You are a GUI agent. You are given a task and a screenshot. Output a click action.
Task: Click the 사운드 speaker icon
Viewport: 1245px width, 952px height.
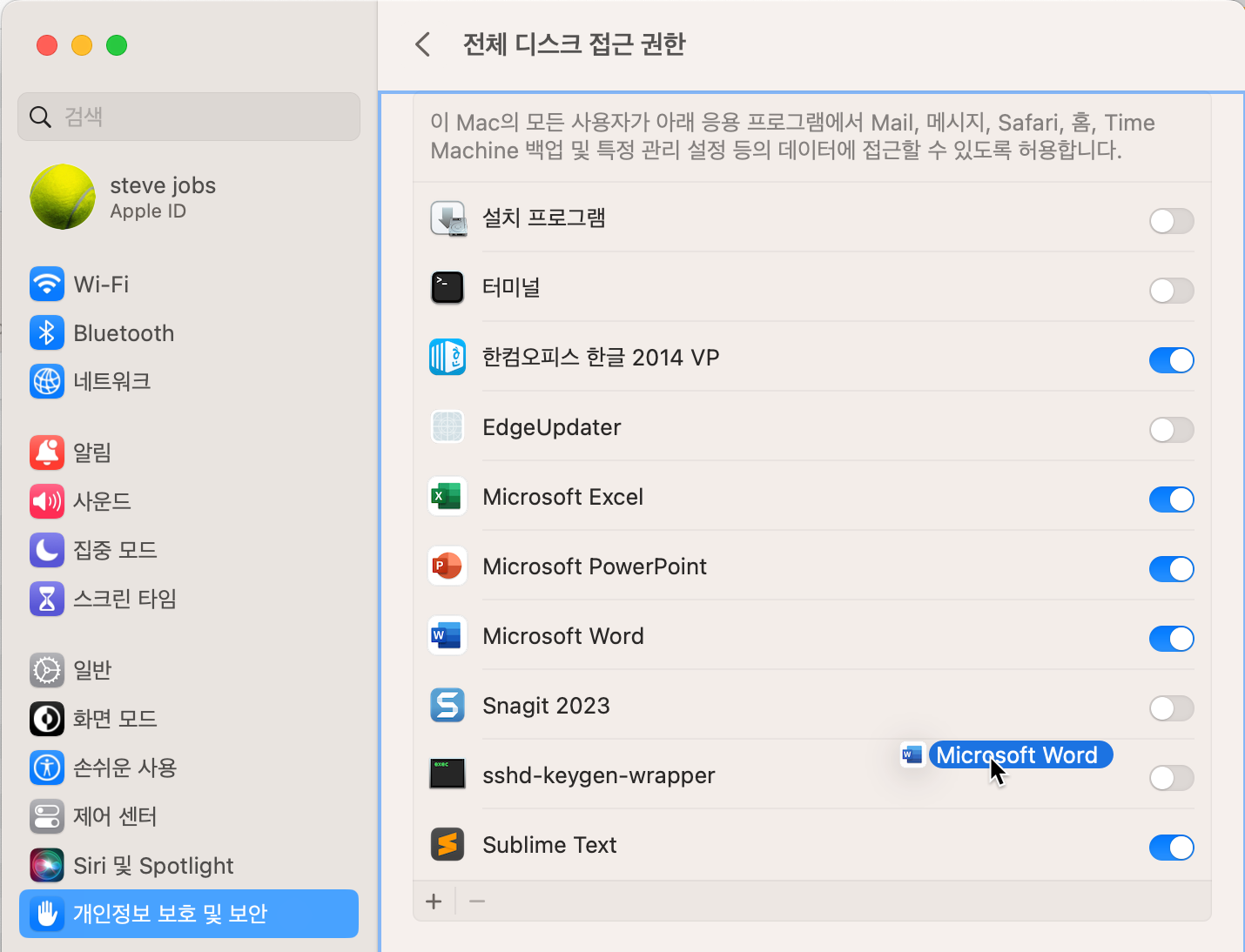47,501
